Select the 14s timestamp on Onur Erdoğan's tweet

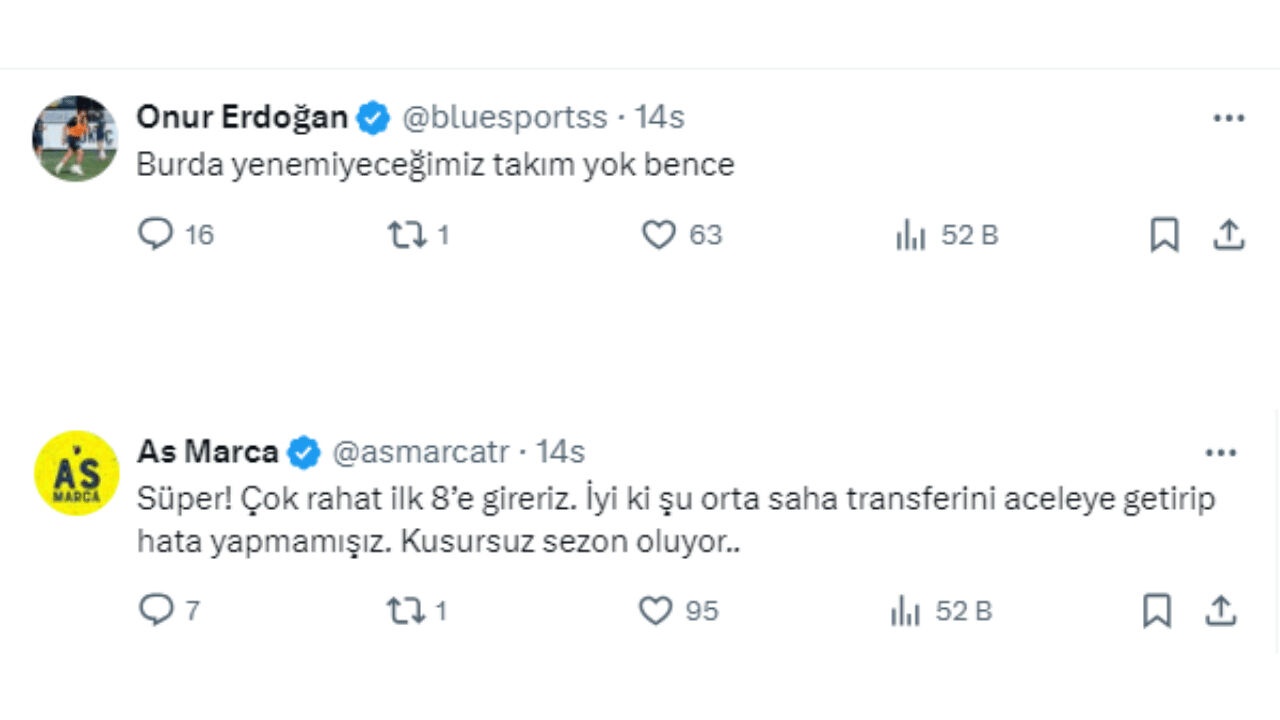tap(661, 117)
